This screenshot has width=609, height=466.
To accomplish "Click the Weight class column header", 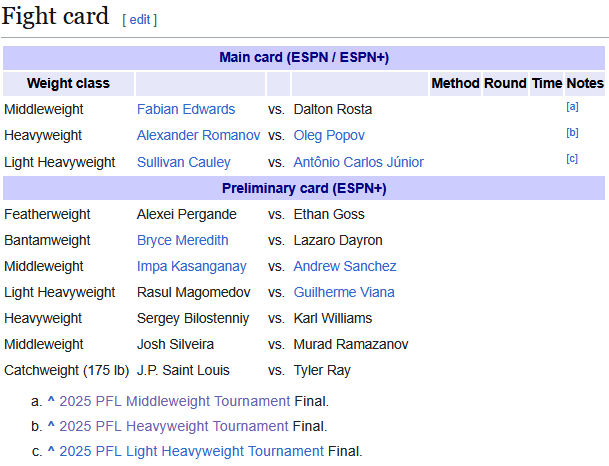I will coord(68,83).
